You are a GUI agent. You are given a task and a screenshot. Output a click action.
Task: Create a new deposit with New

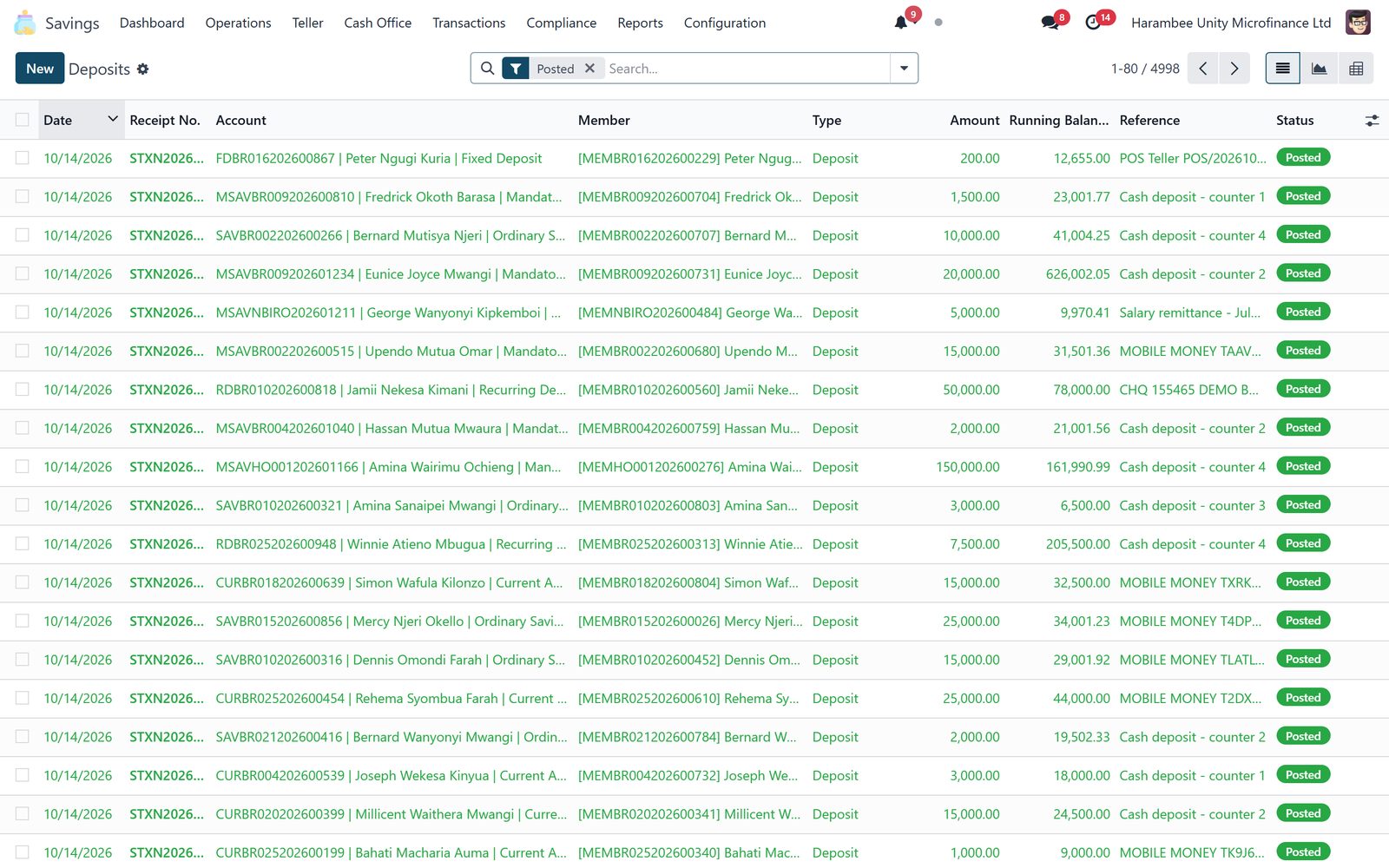tap(40, 69)
